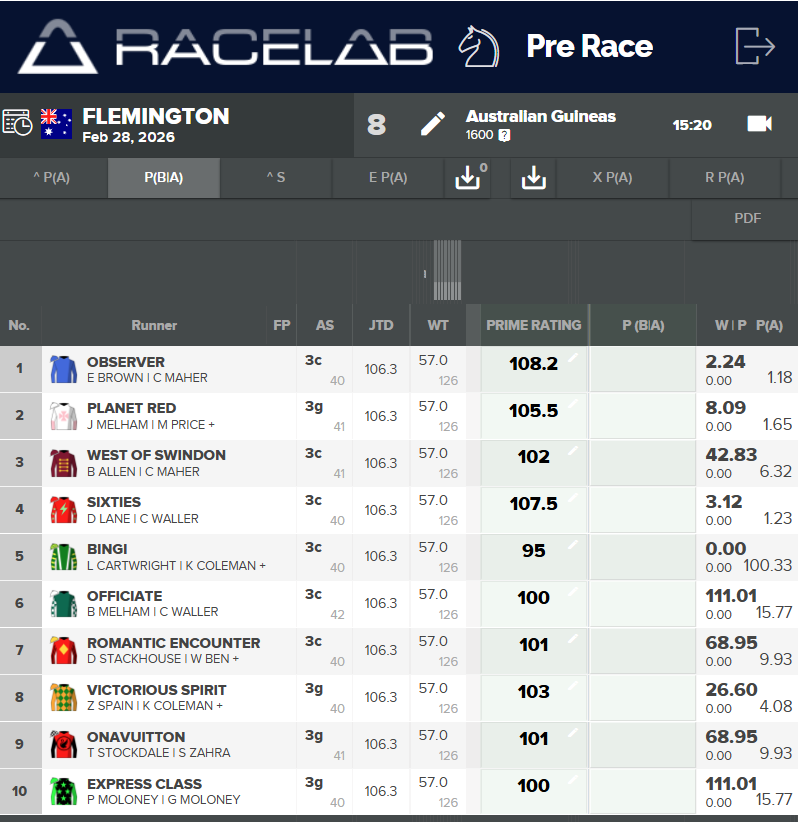
Task: Switch to the P(B|A) tab
Action: point(163,178)
